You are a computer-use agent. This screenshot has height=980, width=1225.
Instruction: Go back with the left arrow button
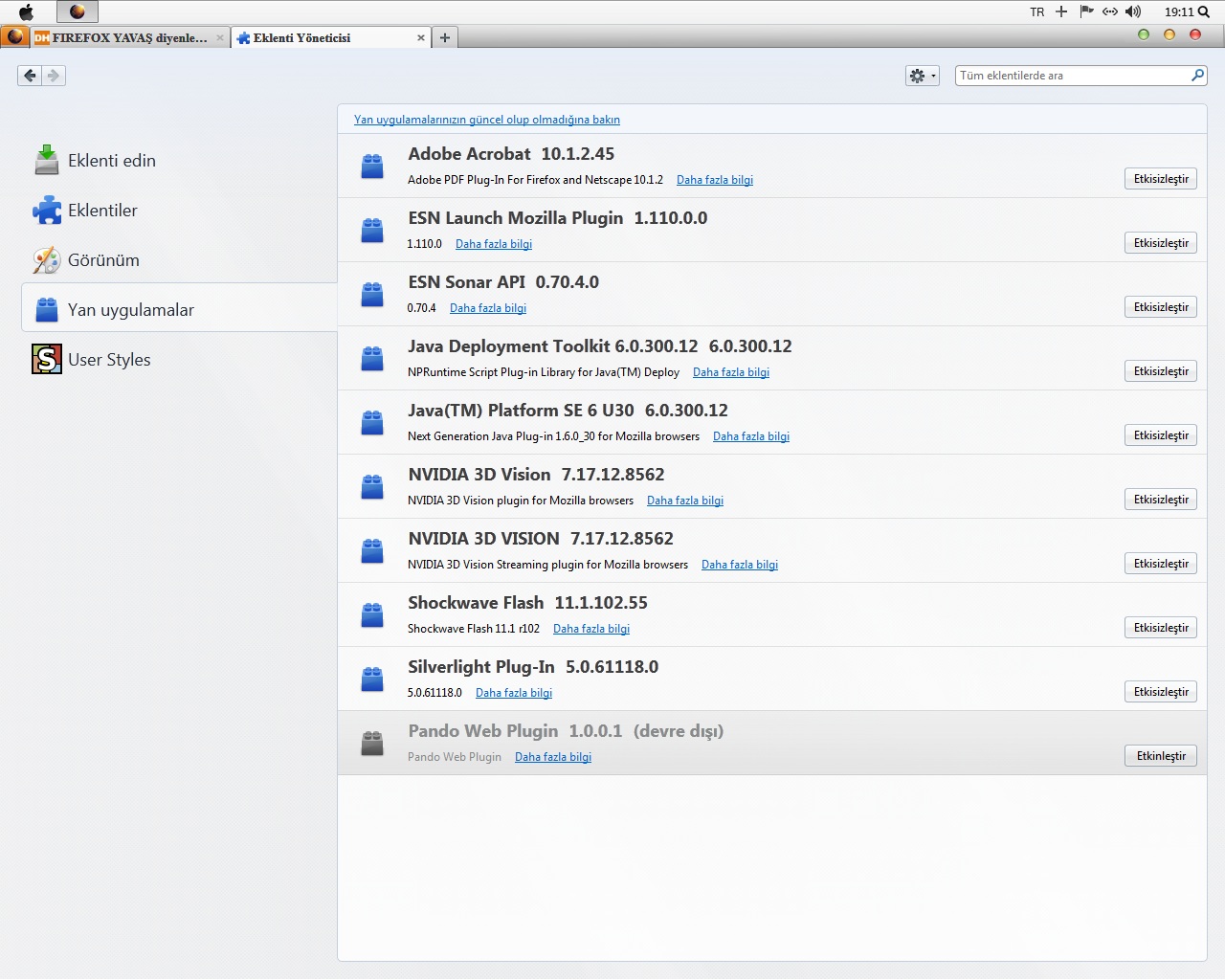(30, 76)
